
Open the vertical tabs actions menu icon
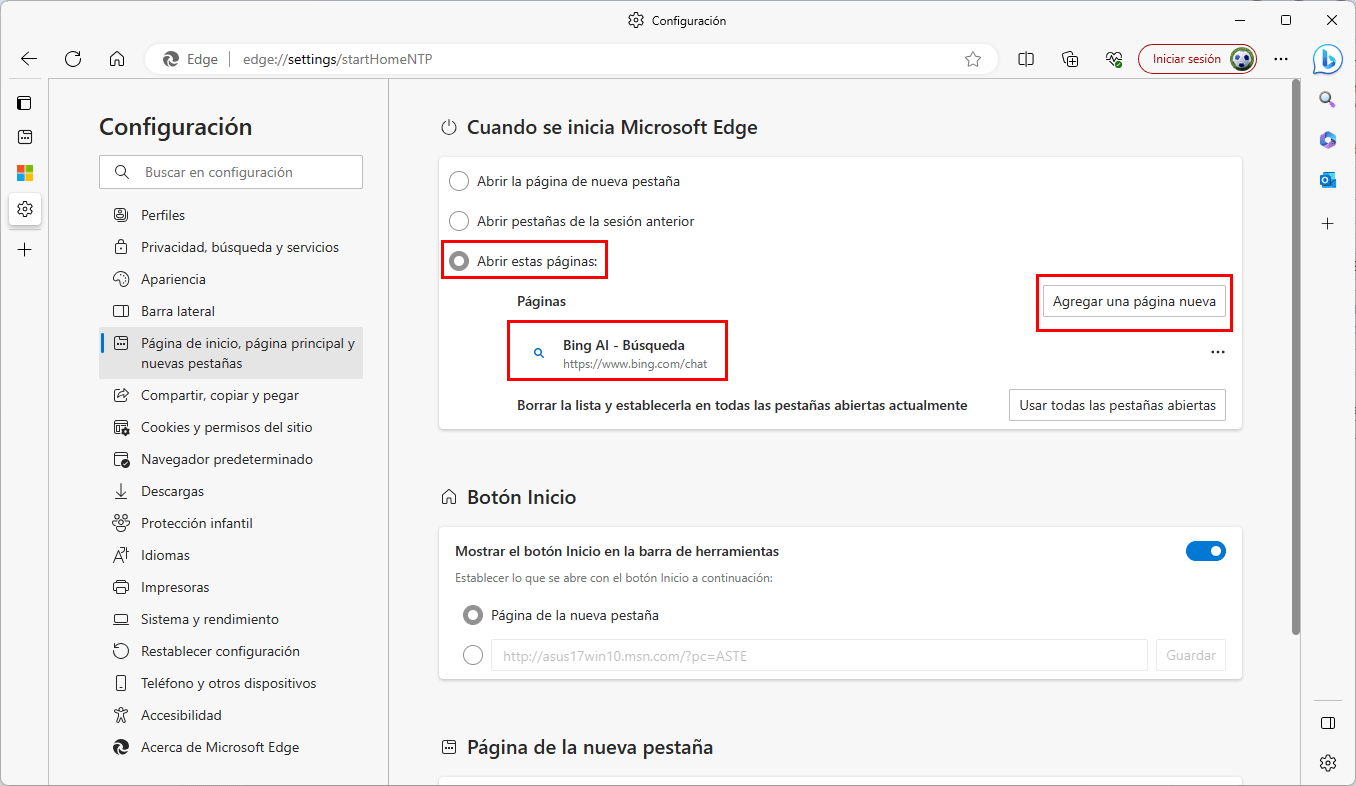click(x=25, y=102)
